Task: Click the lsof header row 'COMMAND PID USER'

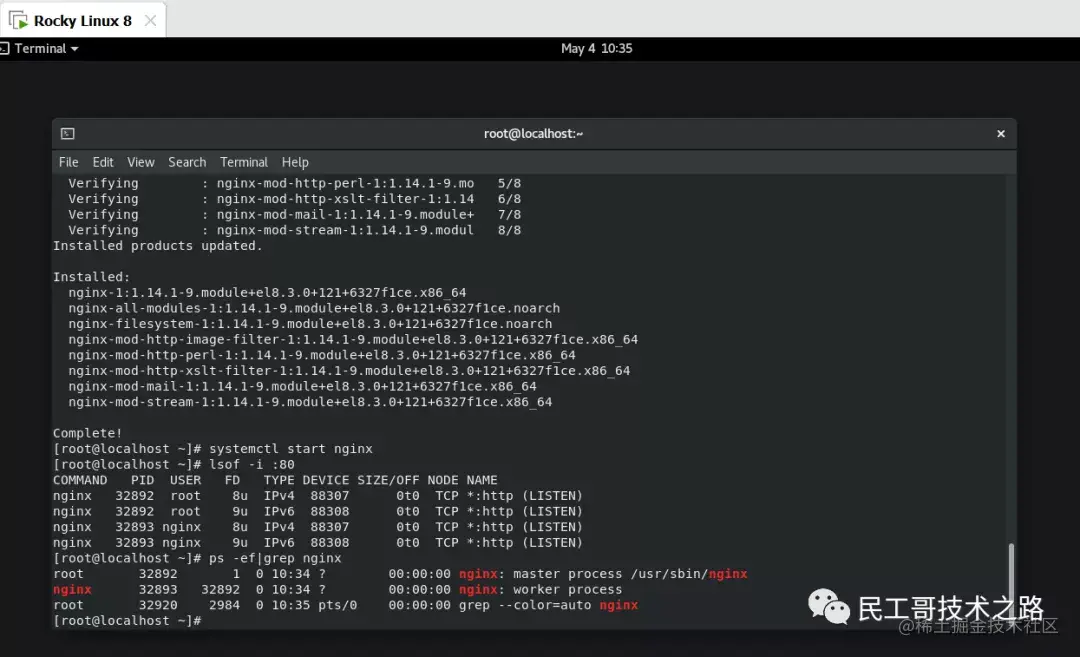Action: (275, 480)
